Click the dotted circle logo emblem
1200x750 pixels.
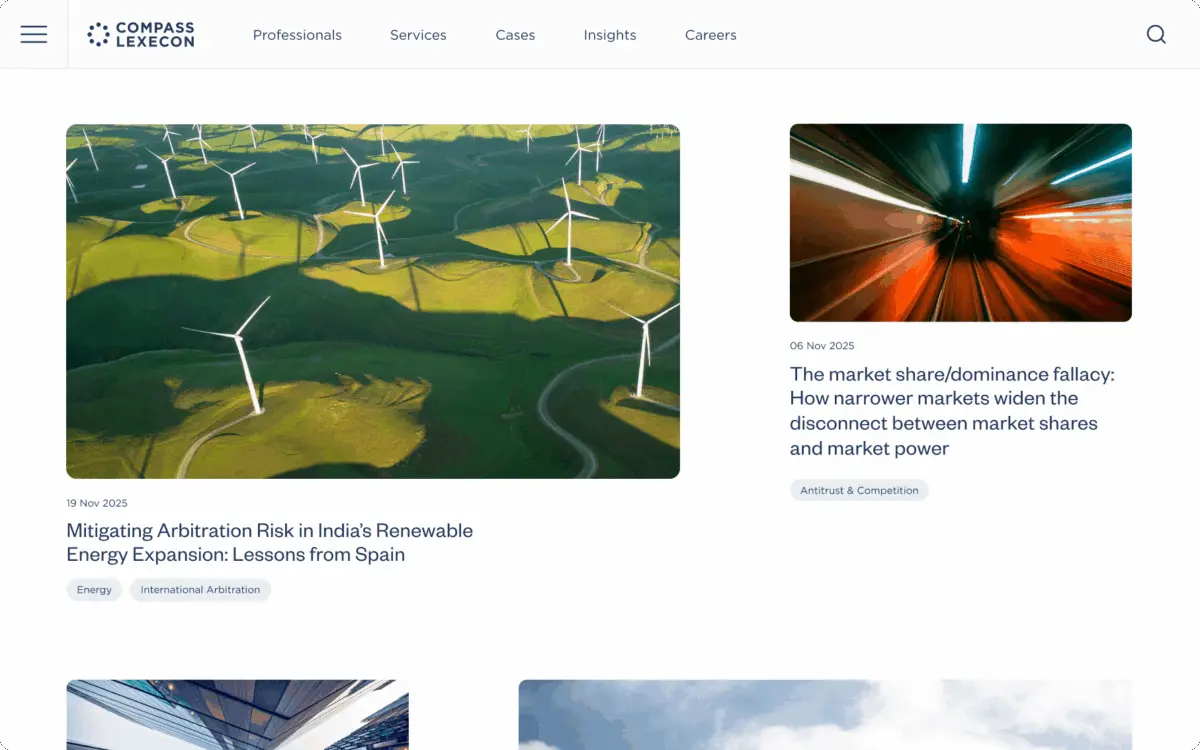[98, 35]
